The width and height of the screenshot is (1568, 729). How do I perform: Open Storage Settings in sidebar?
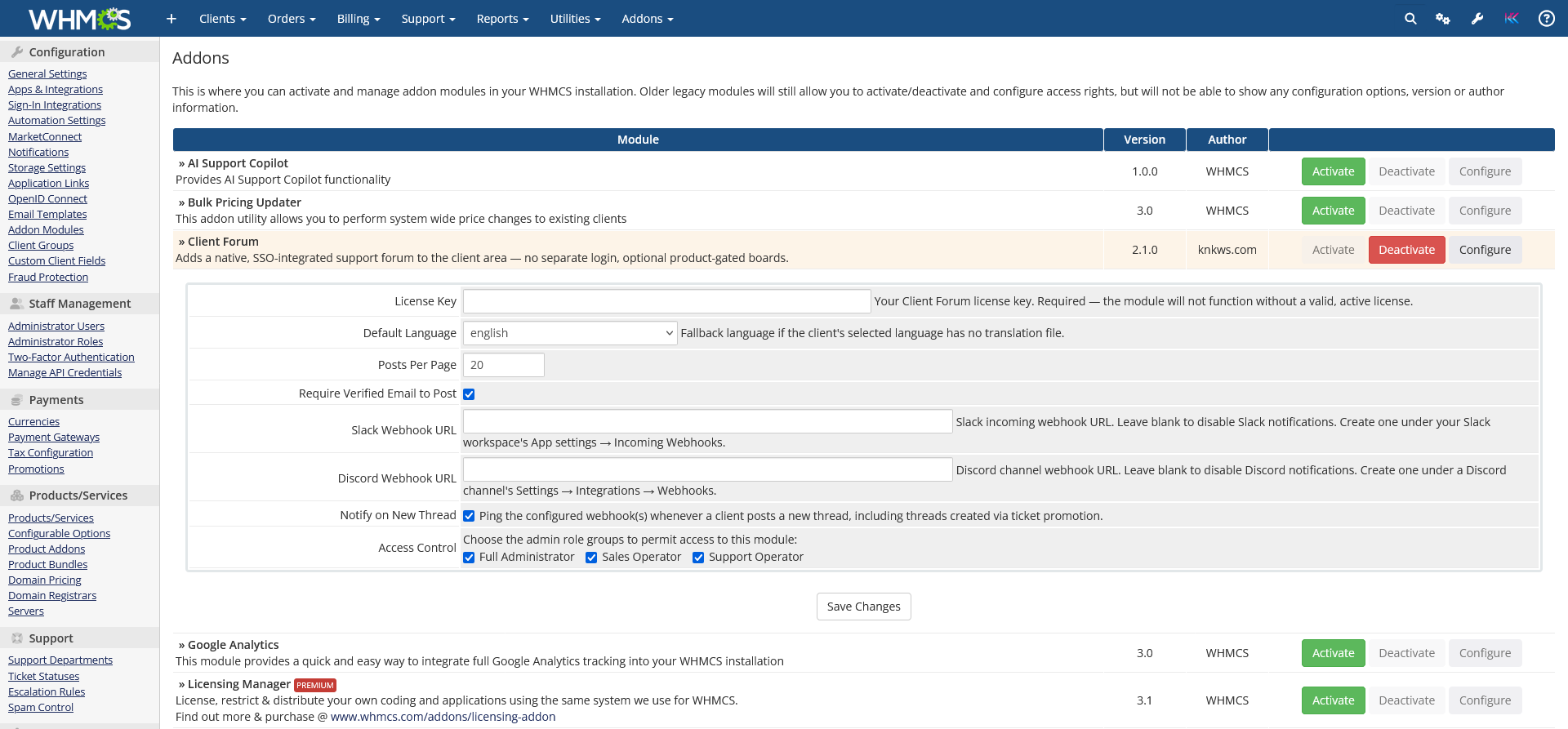(47, 167)
